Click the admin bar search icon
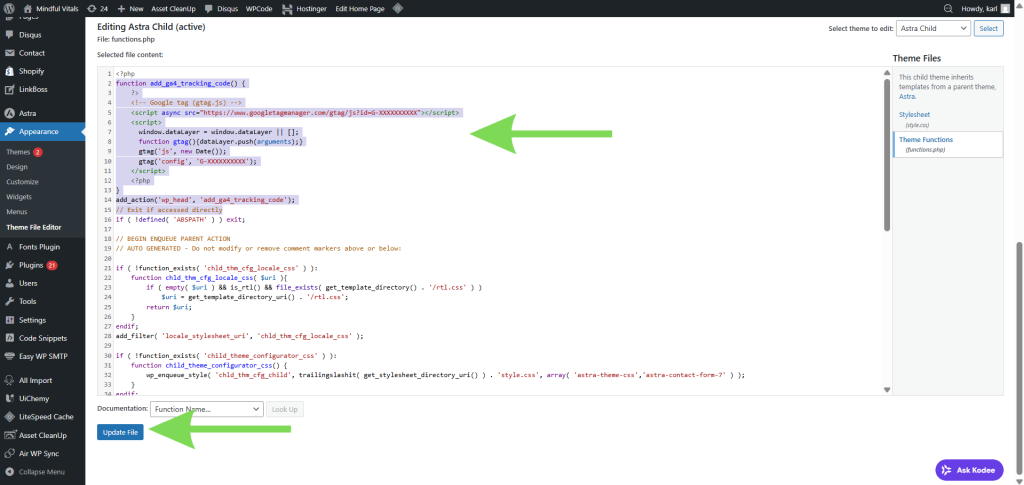1024x485 pixels. [x=948, y=8]
